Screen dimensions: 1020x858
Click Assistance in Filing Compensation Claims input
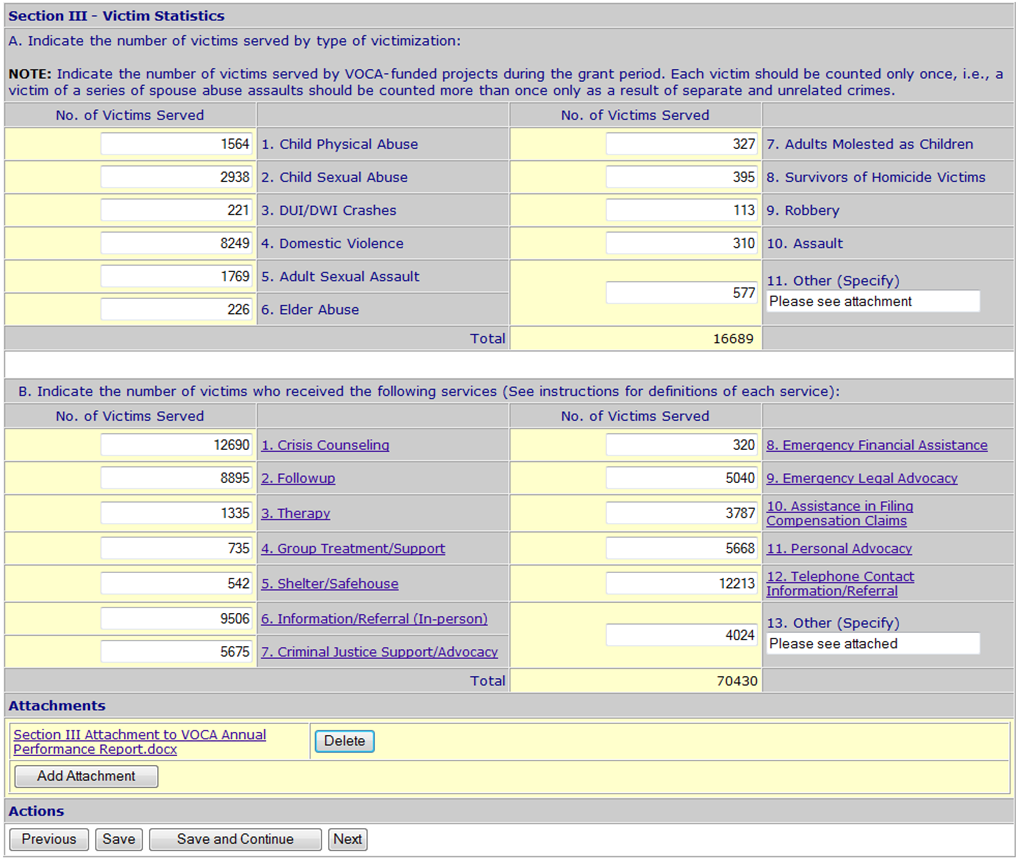(682, 513)
